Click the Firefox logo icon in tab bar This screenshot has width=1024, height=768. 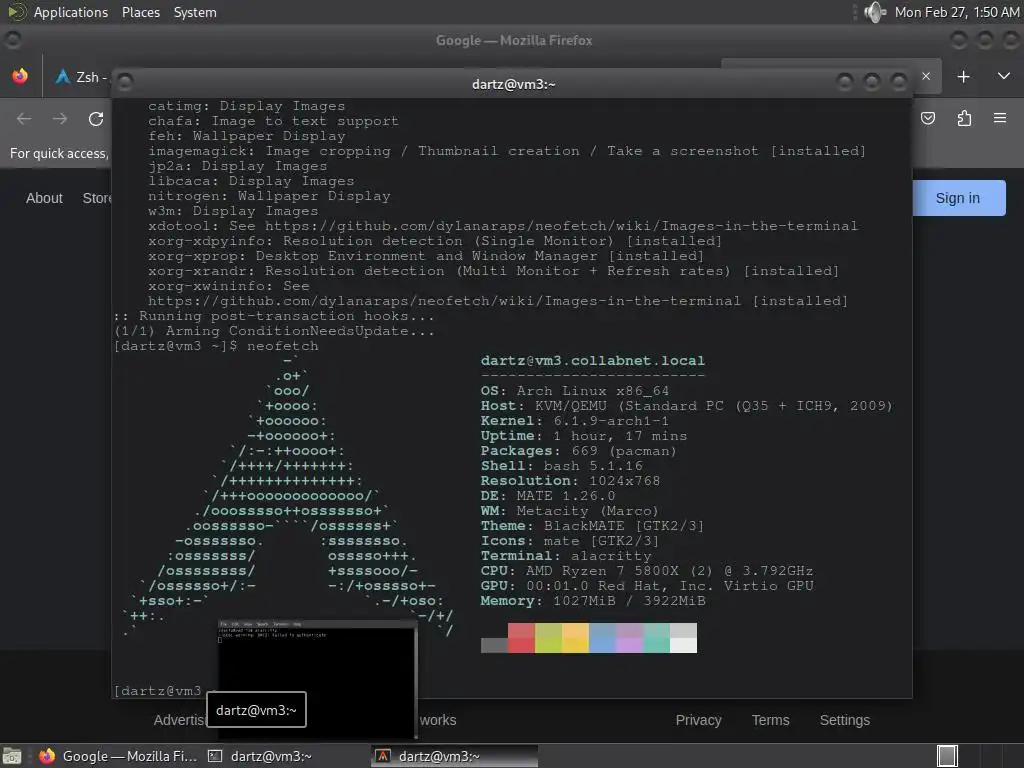[20, 76]
